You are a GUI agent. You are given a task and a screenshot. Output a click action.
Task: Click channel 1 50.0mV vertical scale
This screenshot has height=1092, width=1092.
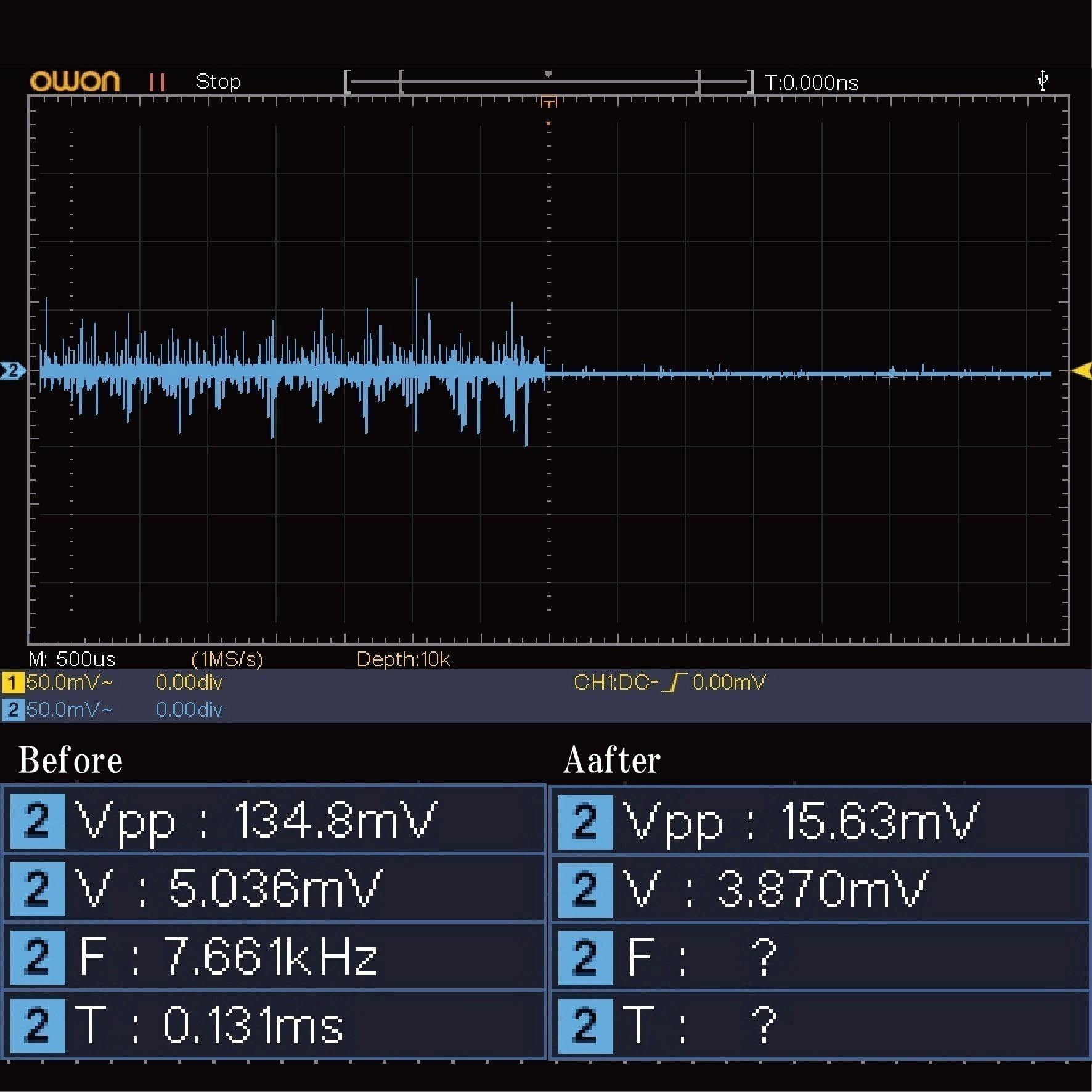click(69, 683)
